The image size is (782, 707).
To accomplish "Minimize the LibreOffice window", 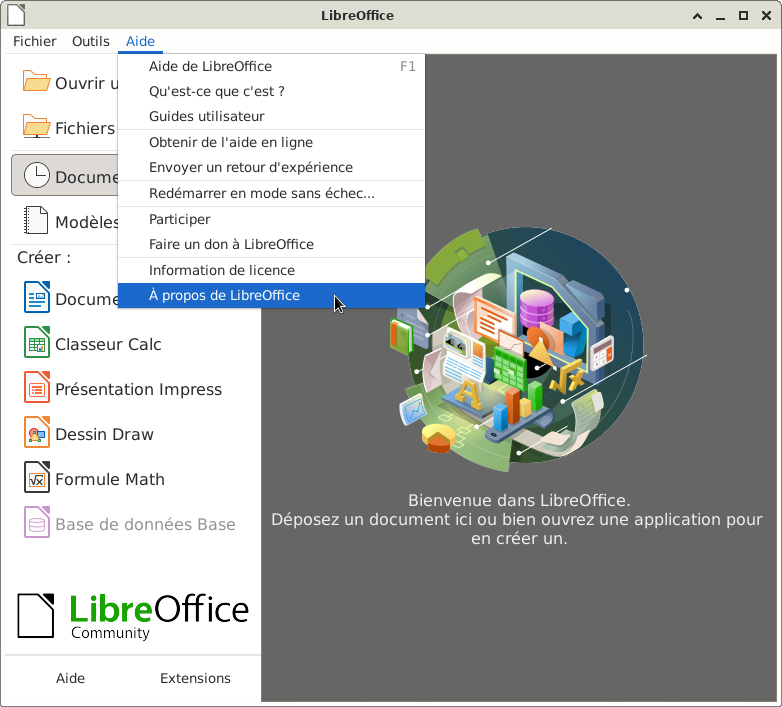I will tap(720, 16).
